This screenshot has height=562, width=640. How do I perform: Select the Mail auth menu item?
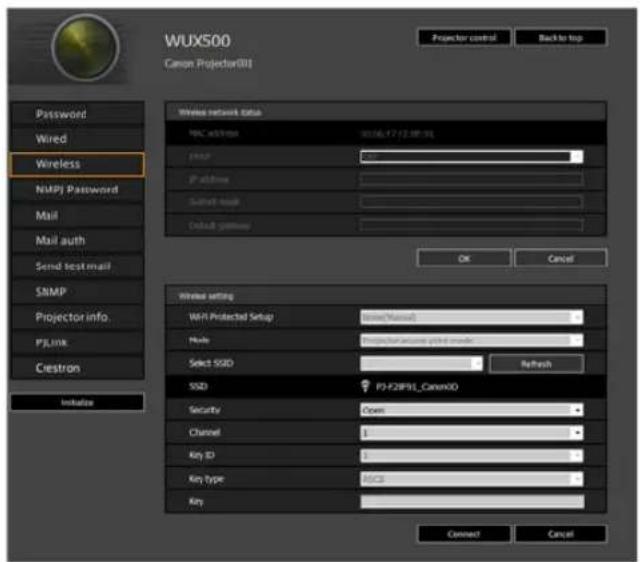77,241
